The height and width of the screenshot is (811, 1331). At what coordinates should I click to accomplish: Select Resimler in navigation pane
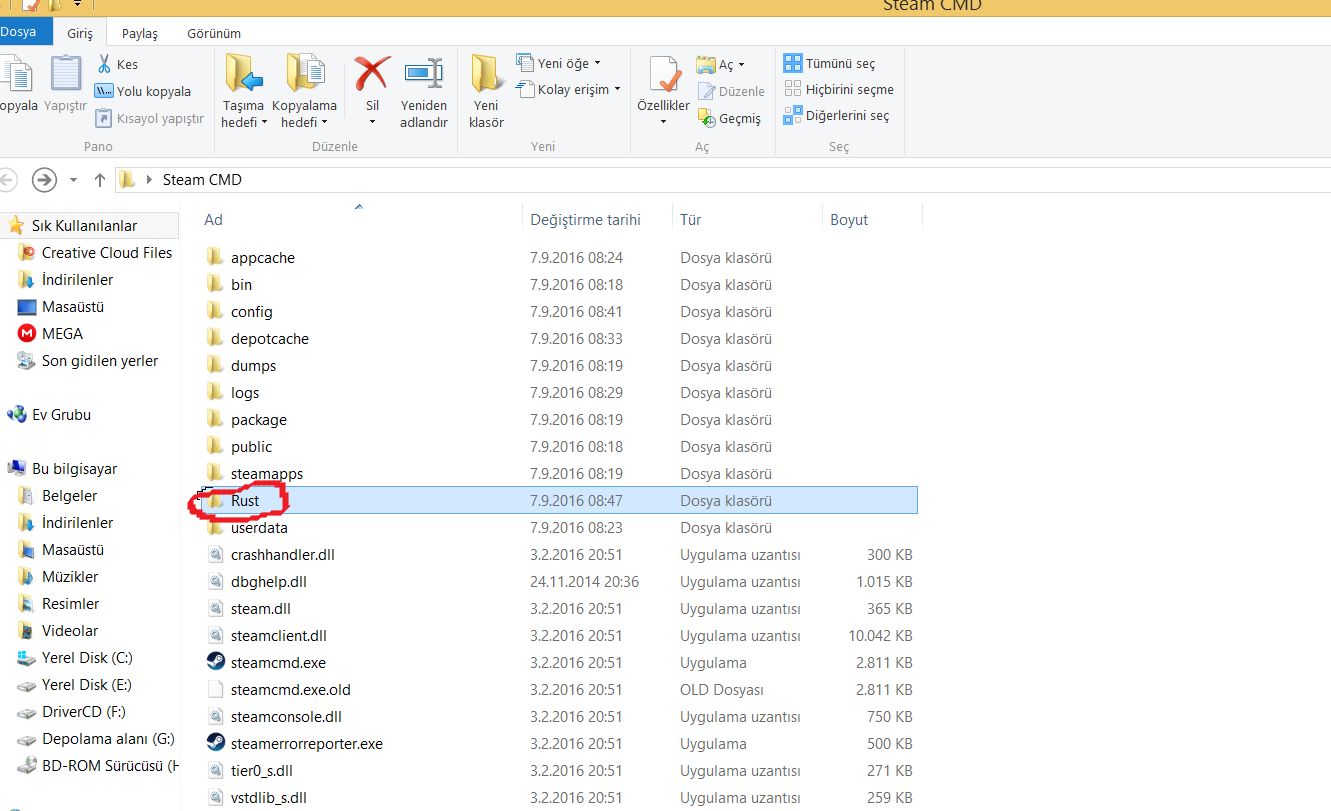click(70, 604)
